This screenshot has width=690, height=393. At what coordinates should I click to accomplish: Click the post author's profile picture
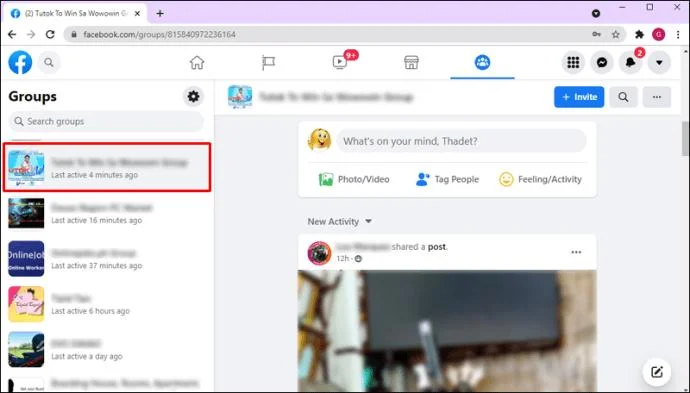(319, 253)
